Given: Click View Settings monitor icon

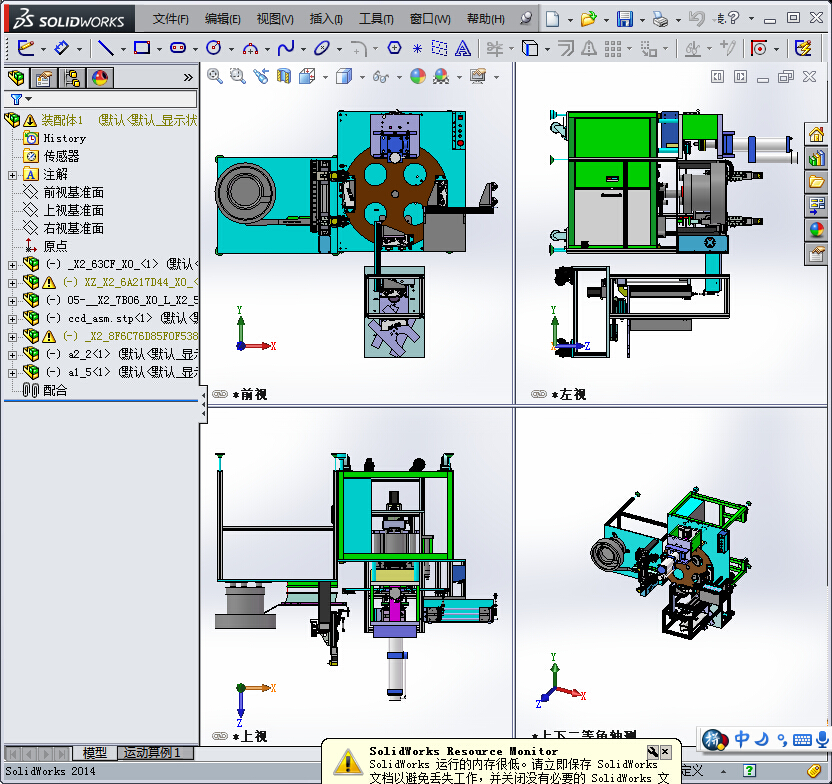Looking at the screenshot, I should pyautogui.click(x=478, y=76).
